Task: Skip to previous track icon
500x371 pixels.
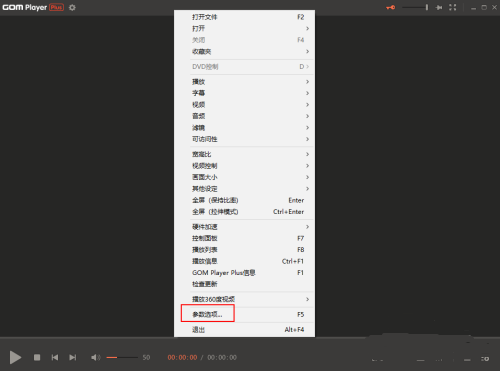Action: click(x=55, y=357)
